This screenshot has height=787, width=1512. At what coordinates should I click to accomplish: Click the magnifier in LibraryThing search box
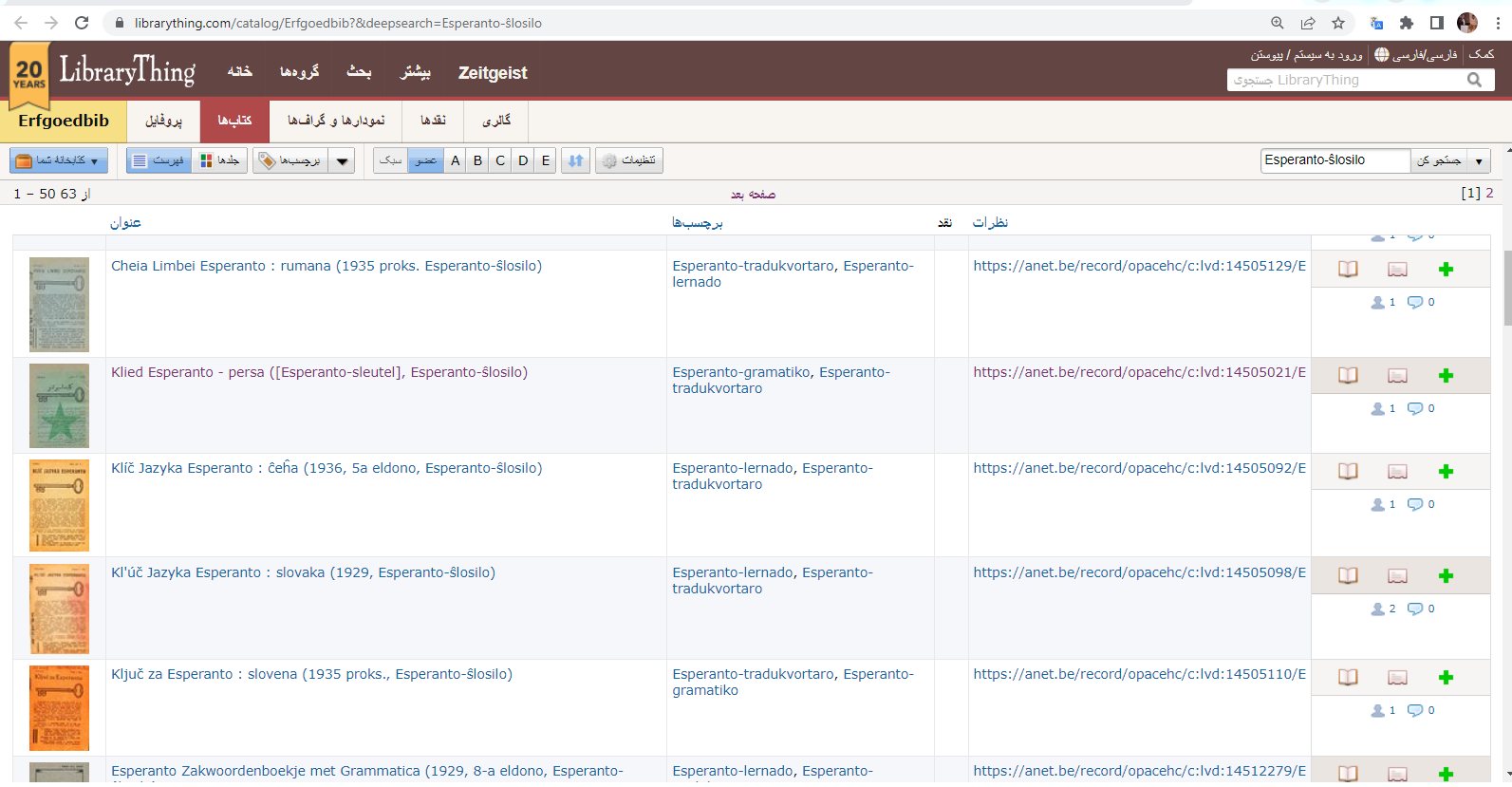click(1474, 81)
